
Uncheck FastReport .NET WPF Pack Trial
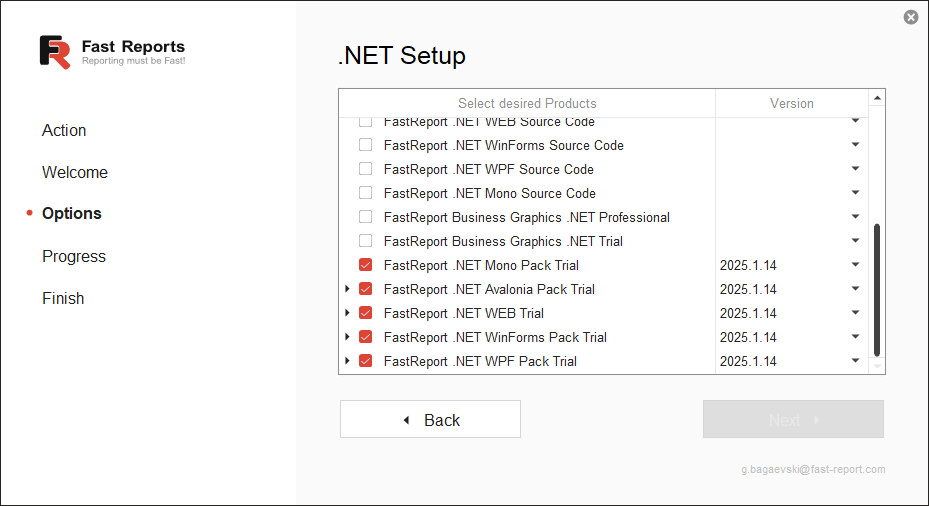[366, 361]
